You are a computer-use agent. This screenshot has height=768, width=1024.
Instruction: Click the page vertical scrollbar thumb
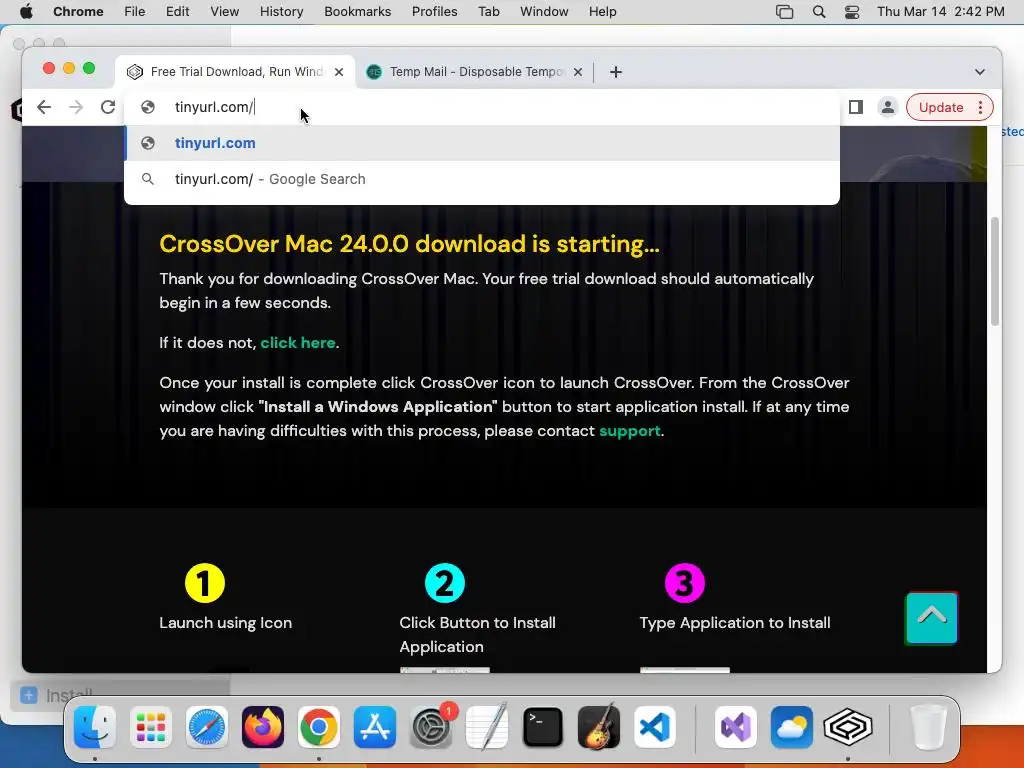[x=995, y=271]
